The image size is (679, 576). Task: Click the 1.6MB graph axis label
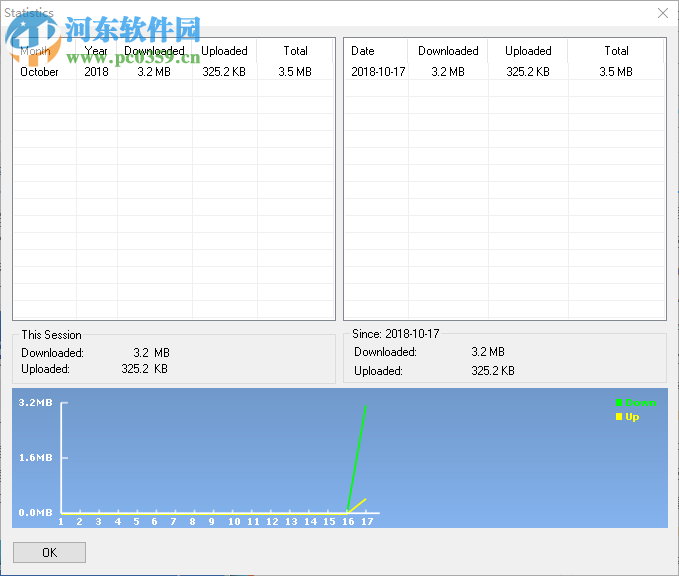[36, 457]
